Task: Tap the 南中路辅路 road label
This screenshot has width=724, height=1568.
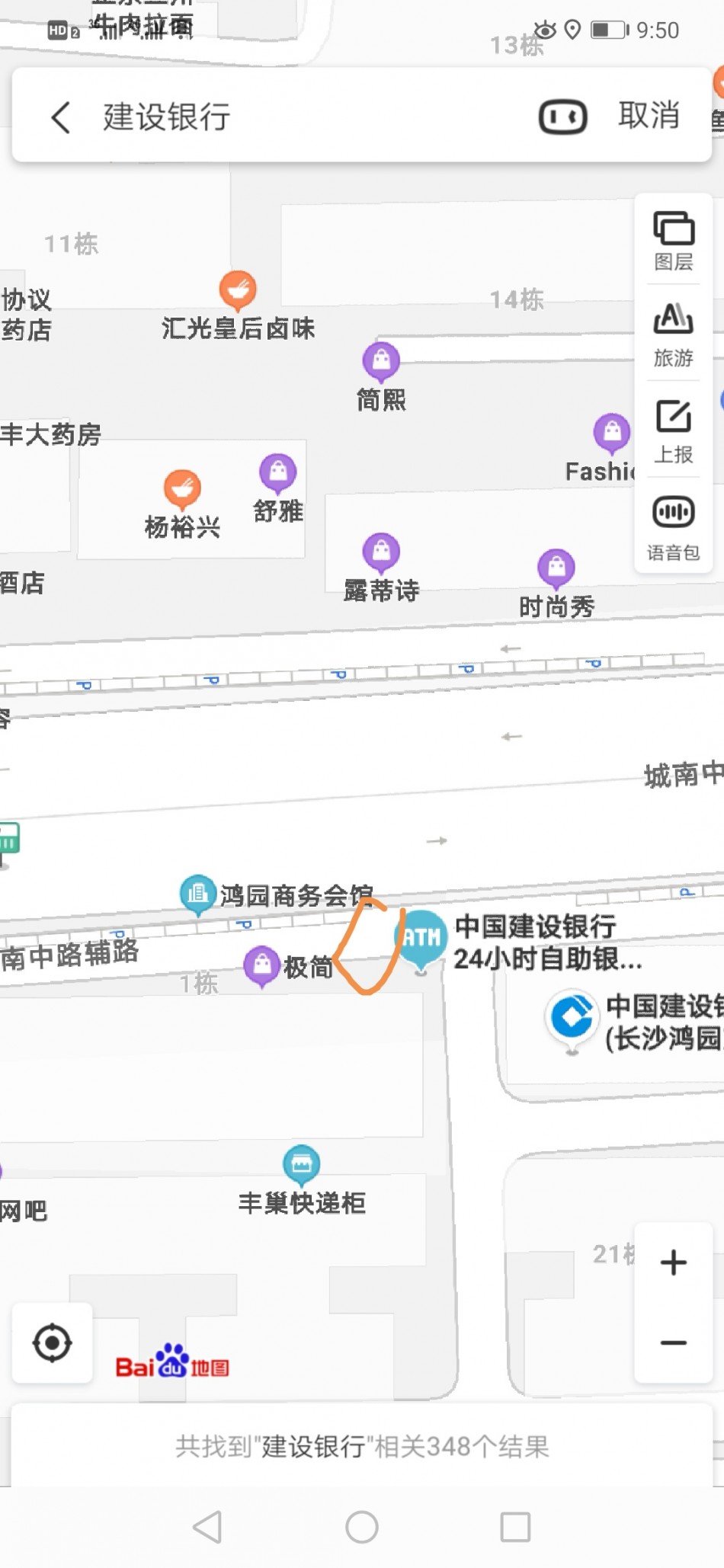Action: coord(69,954)
